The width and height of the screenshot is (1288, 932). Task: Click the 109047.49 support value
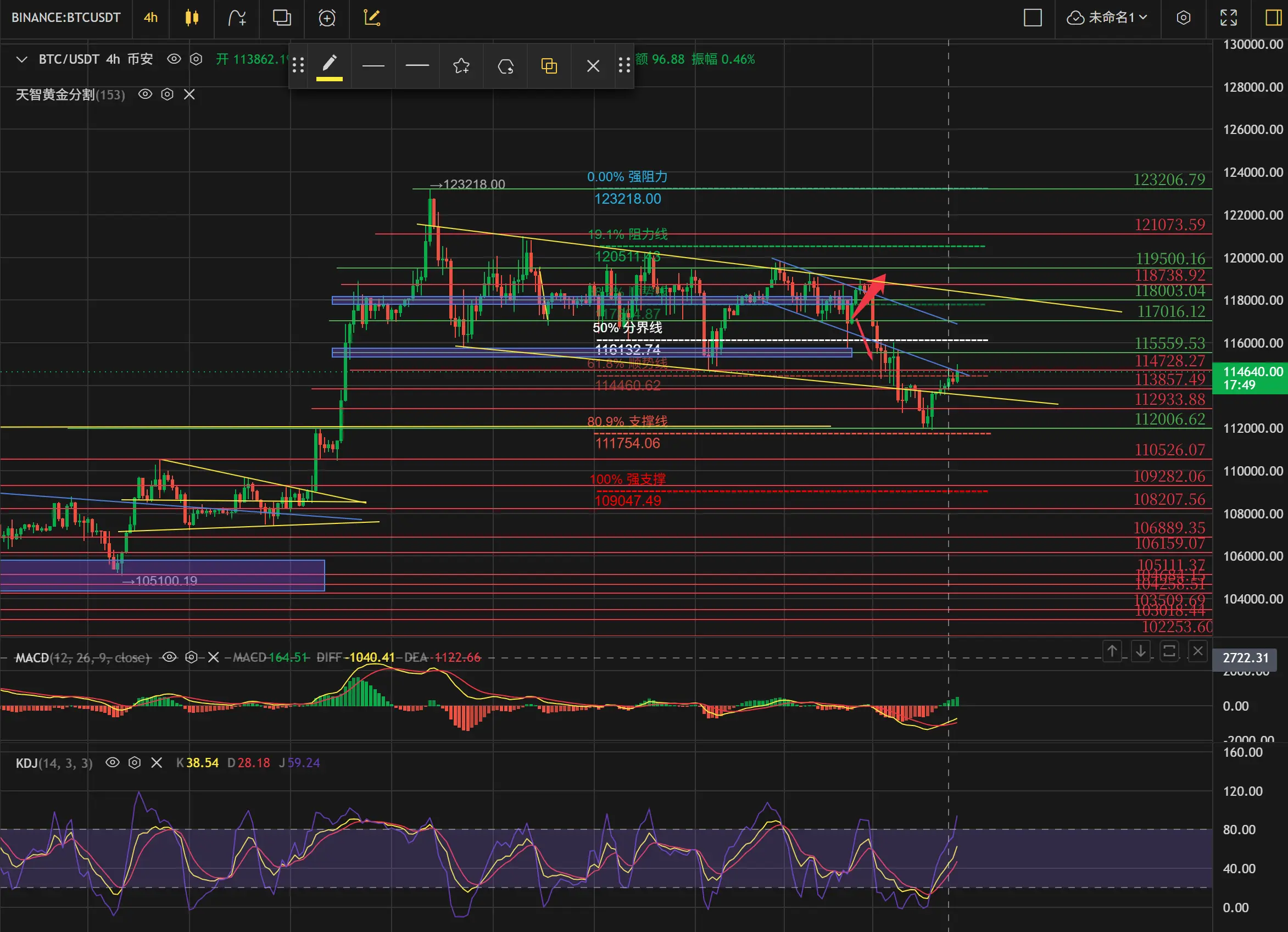click(x=628, y=501)
